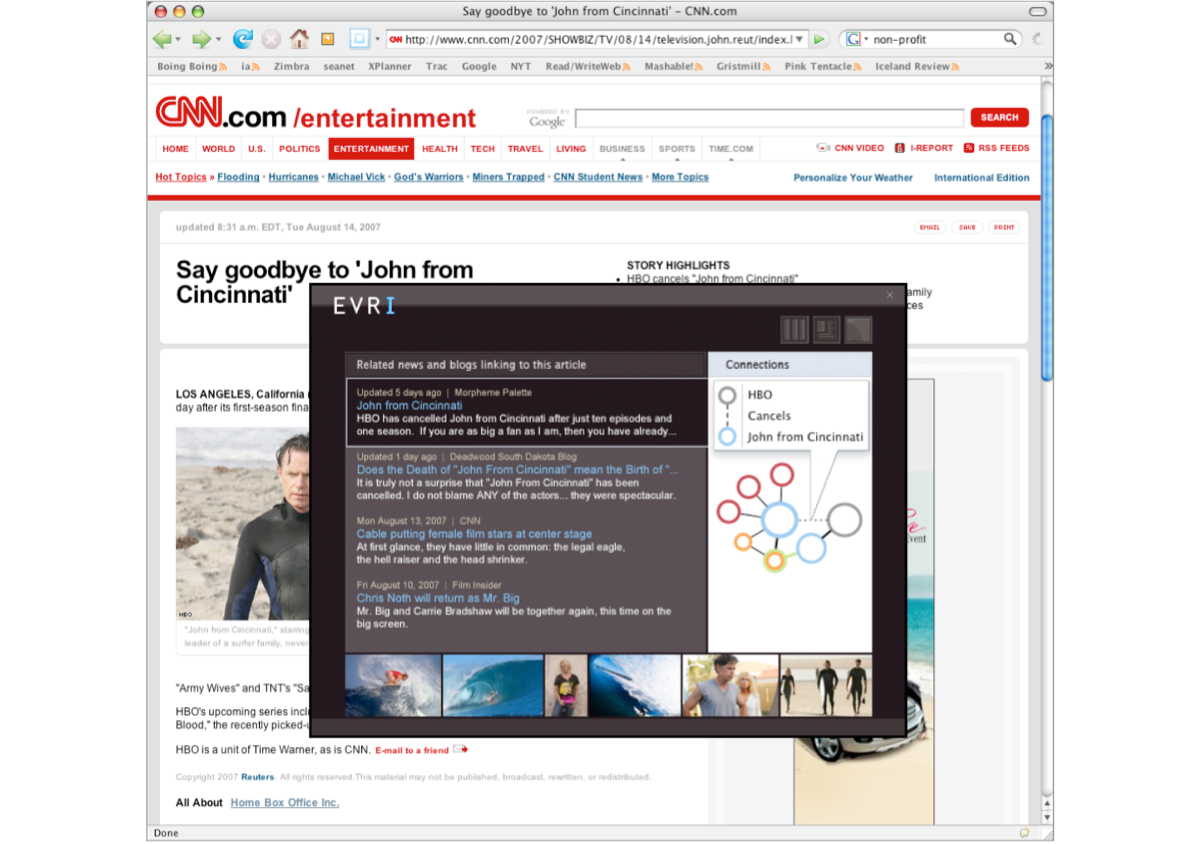
Task: Open Chris Noth will return as Mr. Big
Action: point(438,598)
